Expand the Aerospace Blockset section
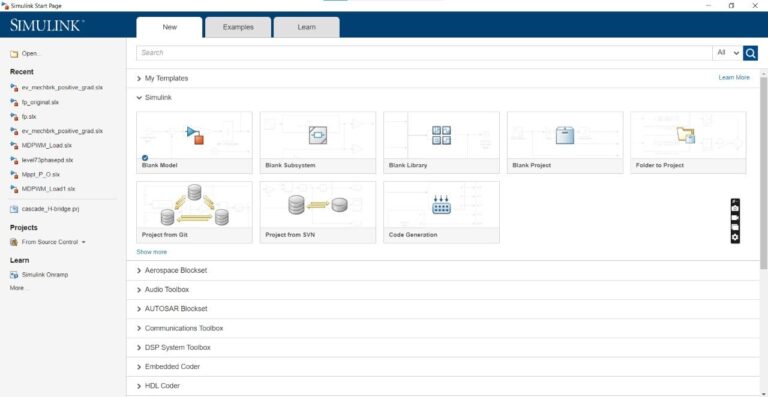This screenshot has width=768, height=397. (x=172, y=270)
